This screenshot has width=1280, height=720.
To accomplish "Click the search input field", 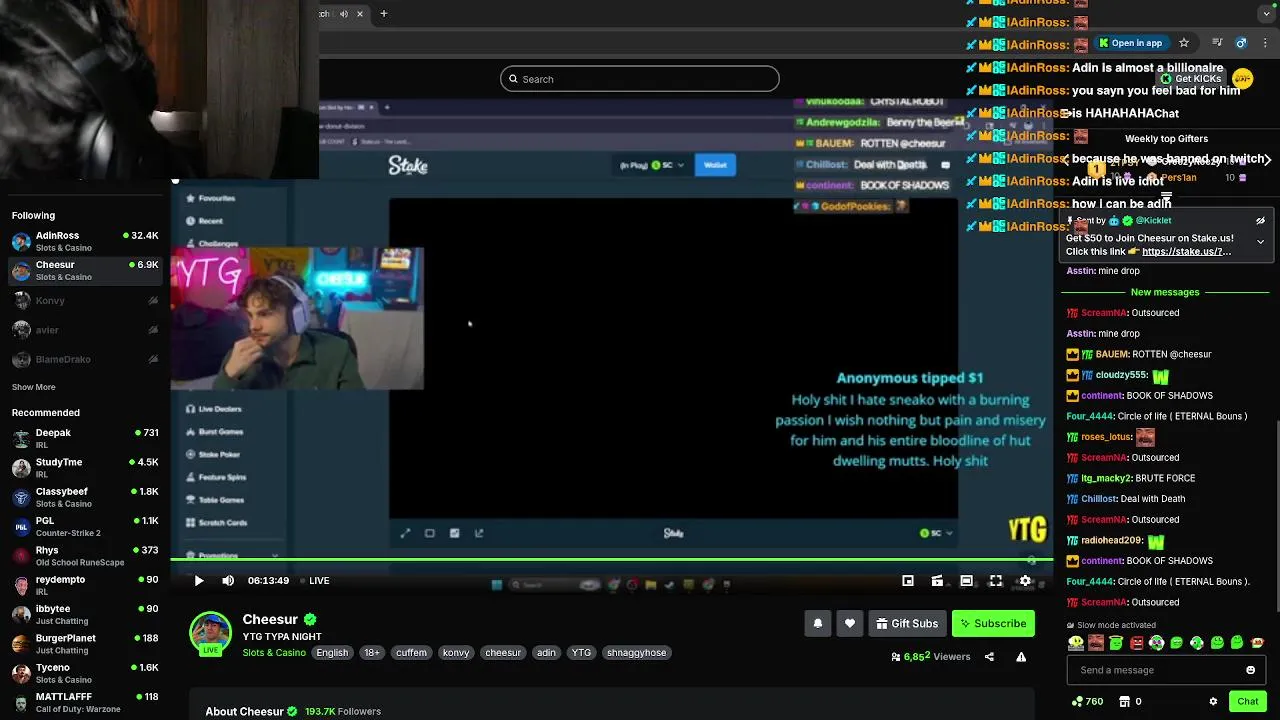I will (x=640, y=79).
